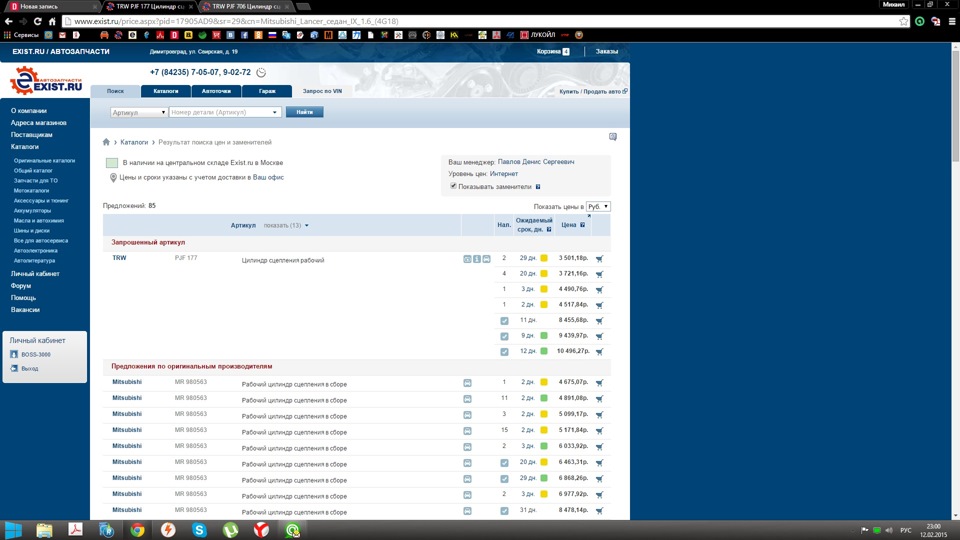Click green indicator in 9 дн. TRW row
Screen dimensions: 960x540
544,336
